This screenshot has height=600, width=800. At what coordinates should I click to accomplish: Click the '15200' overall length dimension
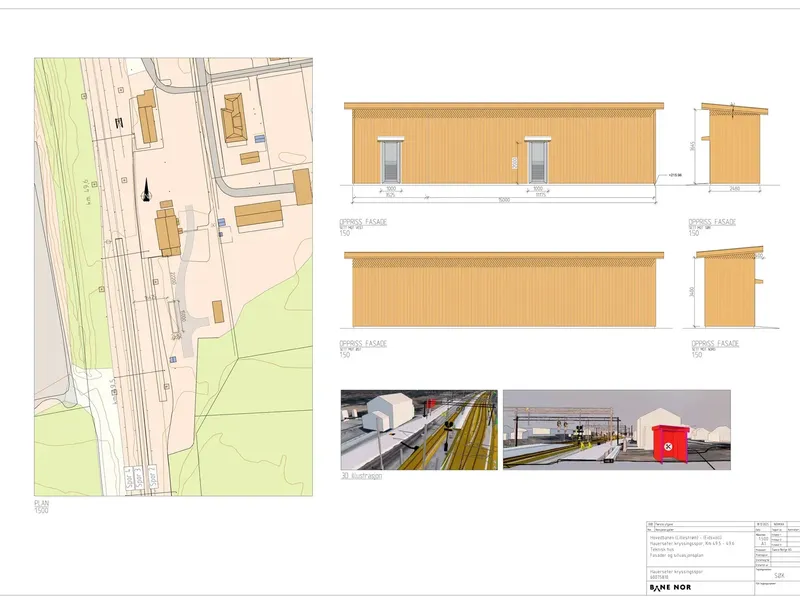tap(504, 200)
